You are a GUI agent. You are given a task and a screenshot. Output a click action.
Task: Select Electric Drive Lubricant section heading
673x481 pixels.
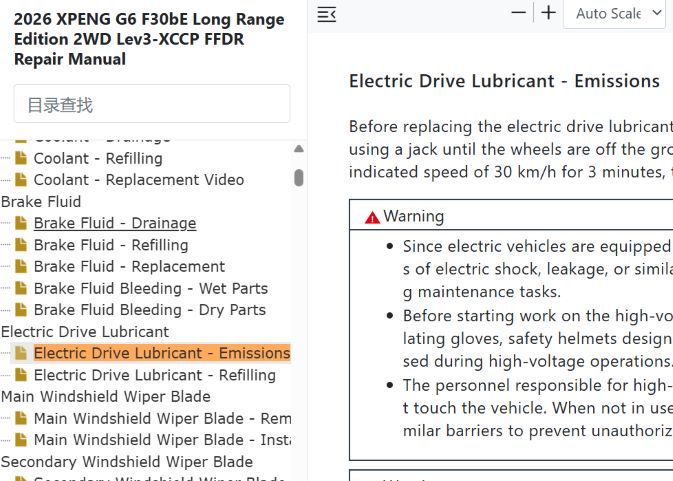85,332
